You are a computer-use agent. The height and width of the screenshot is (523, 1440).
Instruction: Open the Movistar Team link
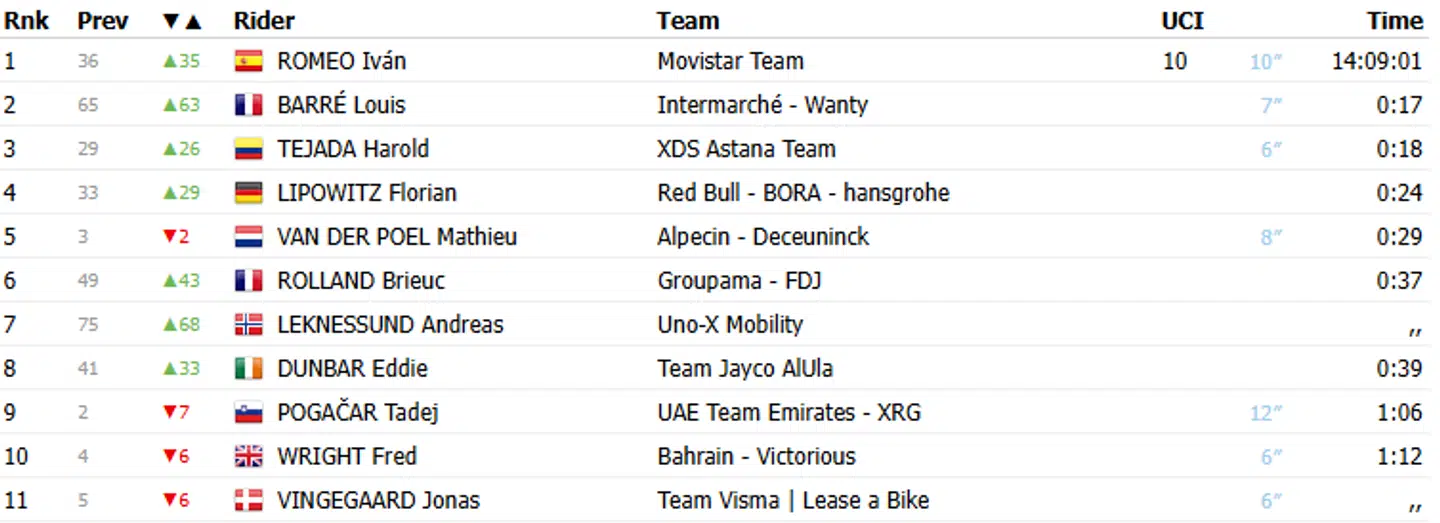click(730, 61)
